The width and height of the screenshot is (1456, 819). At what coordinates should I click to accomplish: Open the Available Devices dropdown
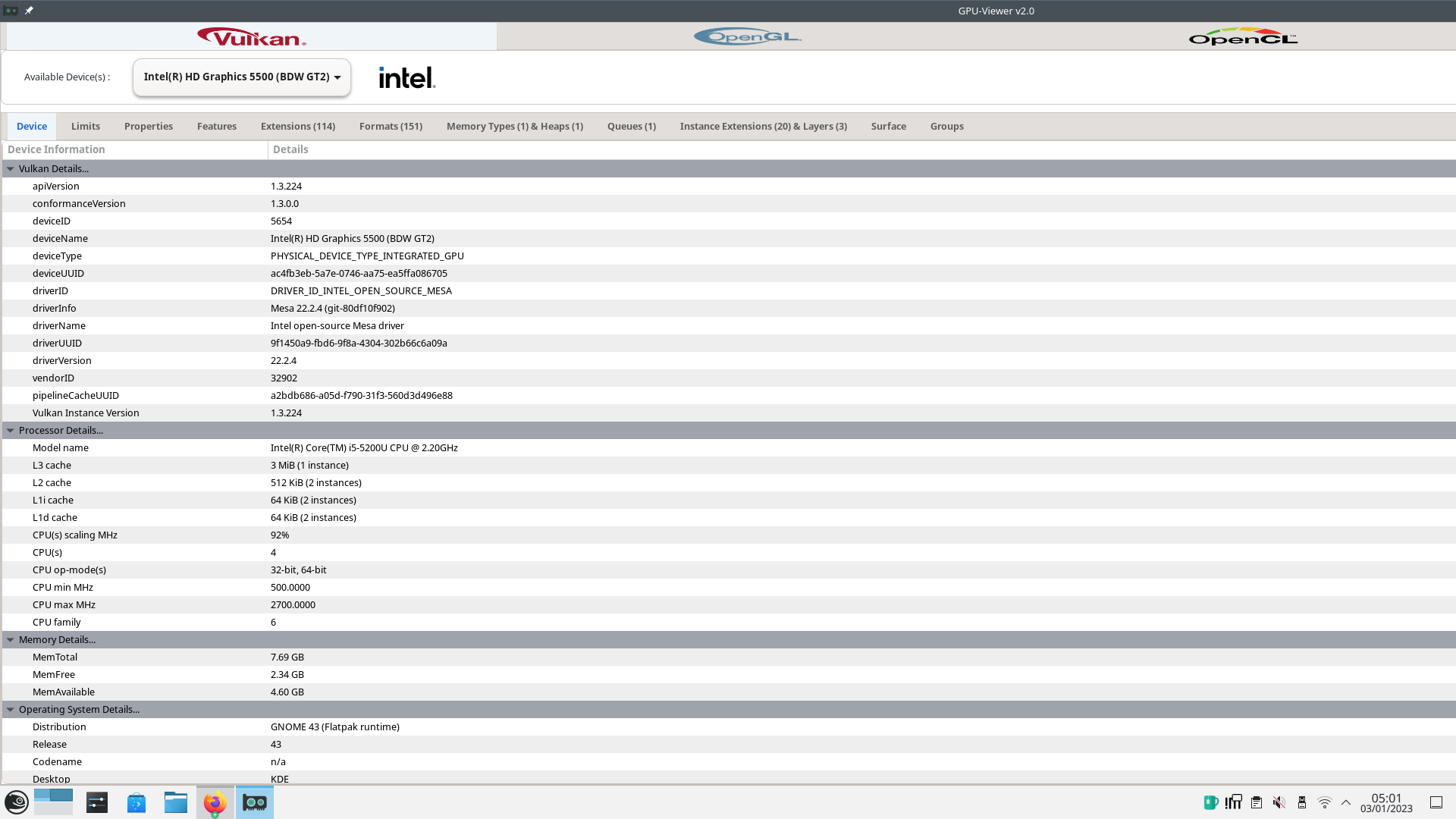[241, 77]
